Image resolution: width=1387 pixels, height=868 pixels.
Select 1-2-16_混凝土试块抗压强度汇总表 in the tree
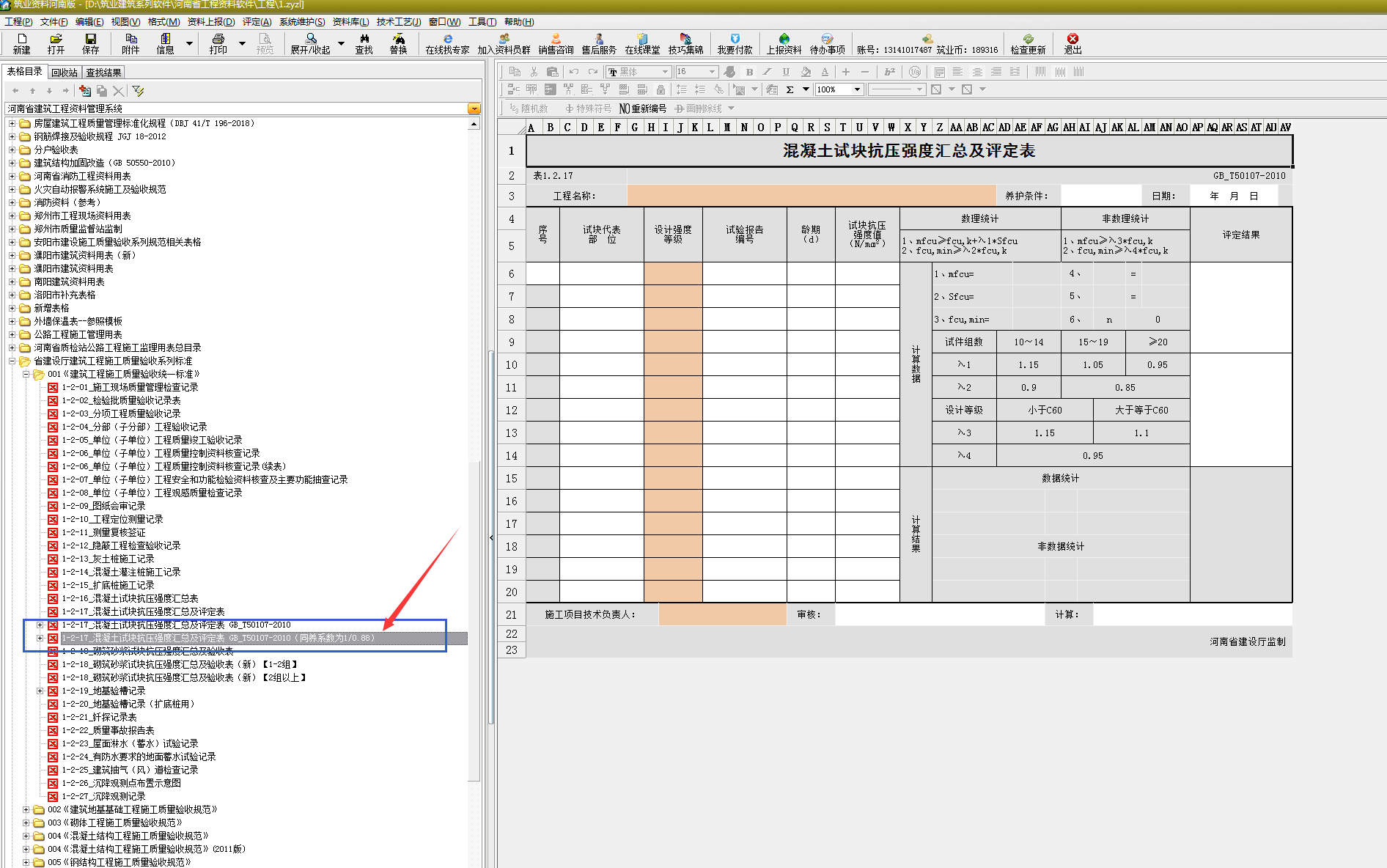[x=130, y=598]
